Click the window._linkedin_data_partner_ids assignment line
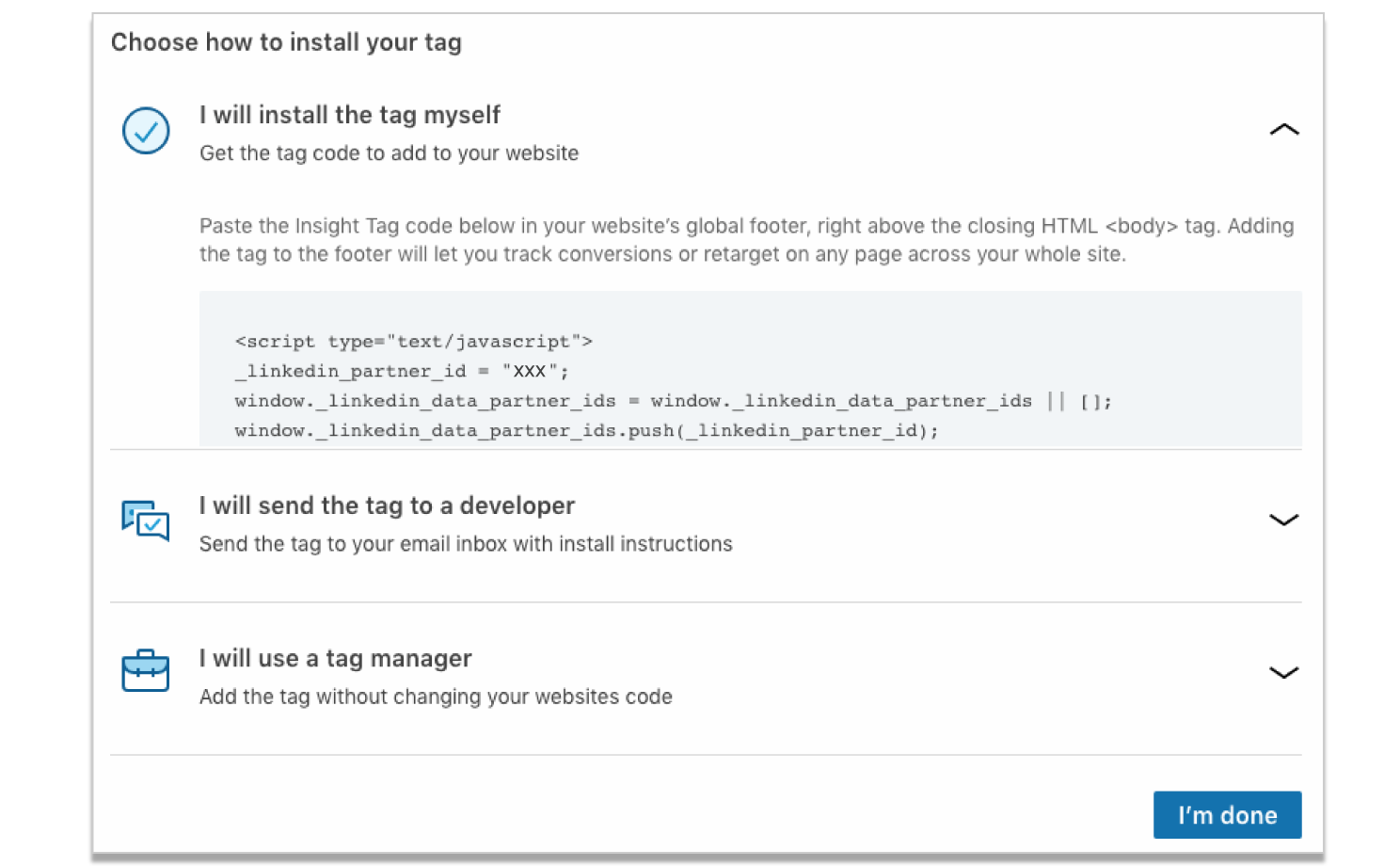This screenshot has width=1400, height=866. click(674, 401)
